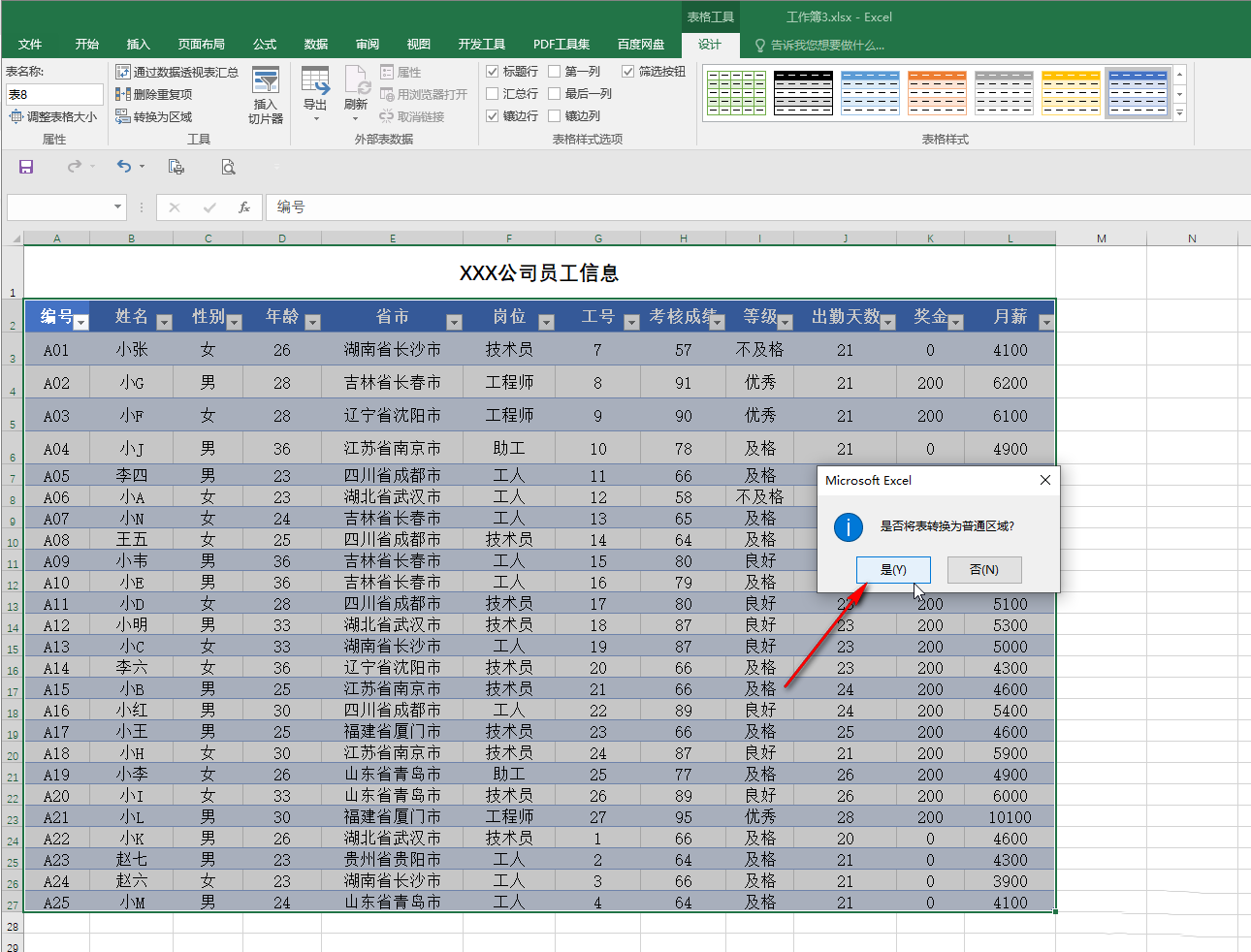Open print preview icon in quick toolbar
This screenshot has height=952, width=1251.
228,167
